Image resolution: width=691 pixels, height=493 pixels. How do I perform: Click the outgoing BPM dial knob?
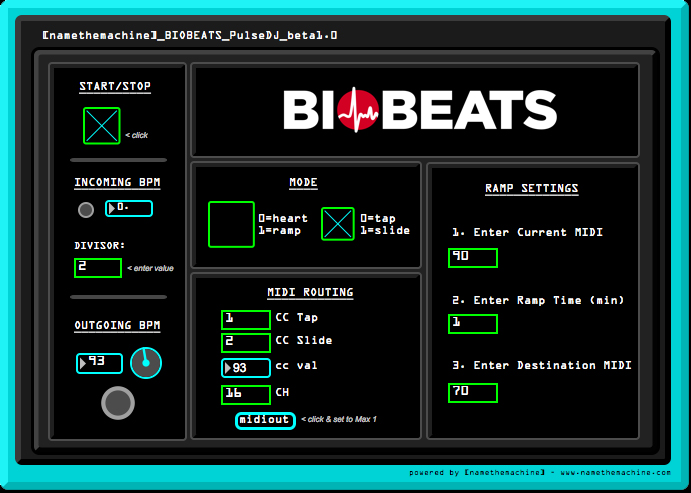coord(146,363)
